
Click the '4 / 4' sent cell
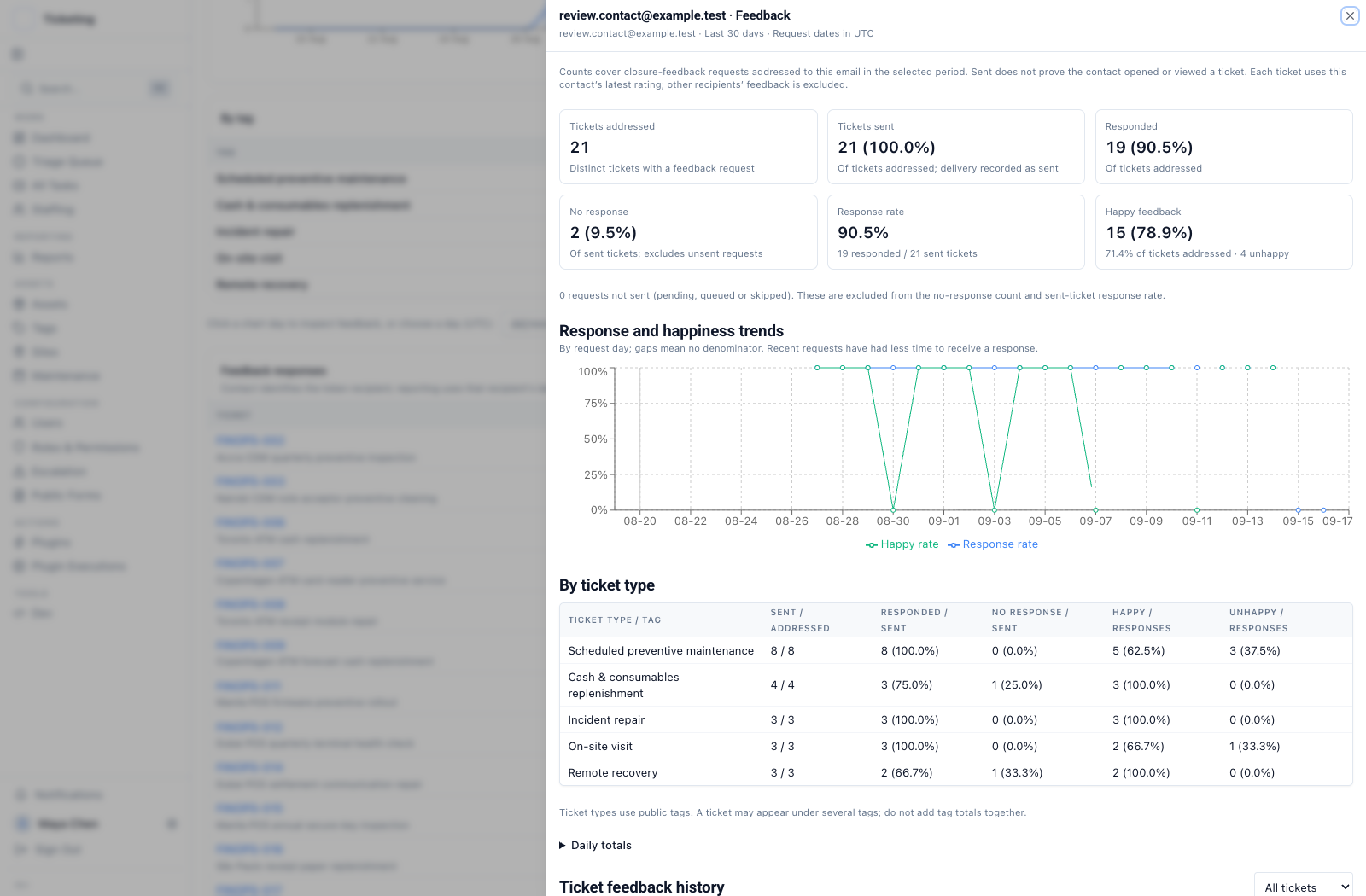(x=783, y=685)
